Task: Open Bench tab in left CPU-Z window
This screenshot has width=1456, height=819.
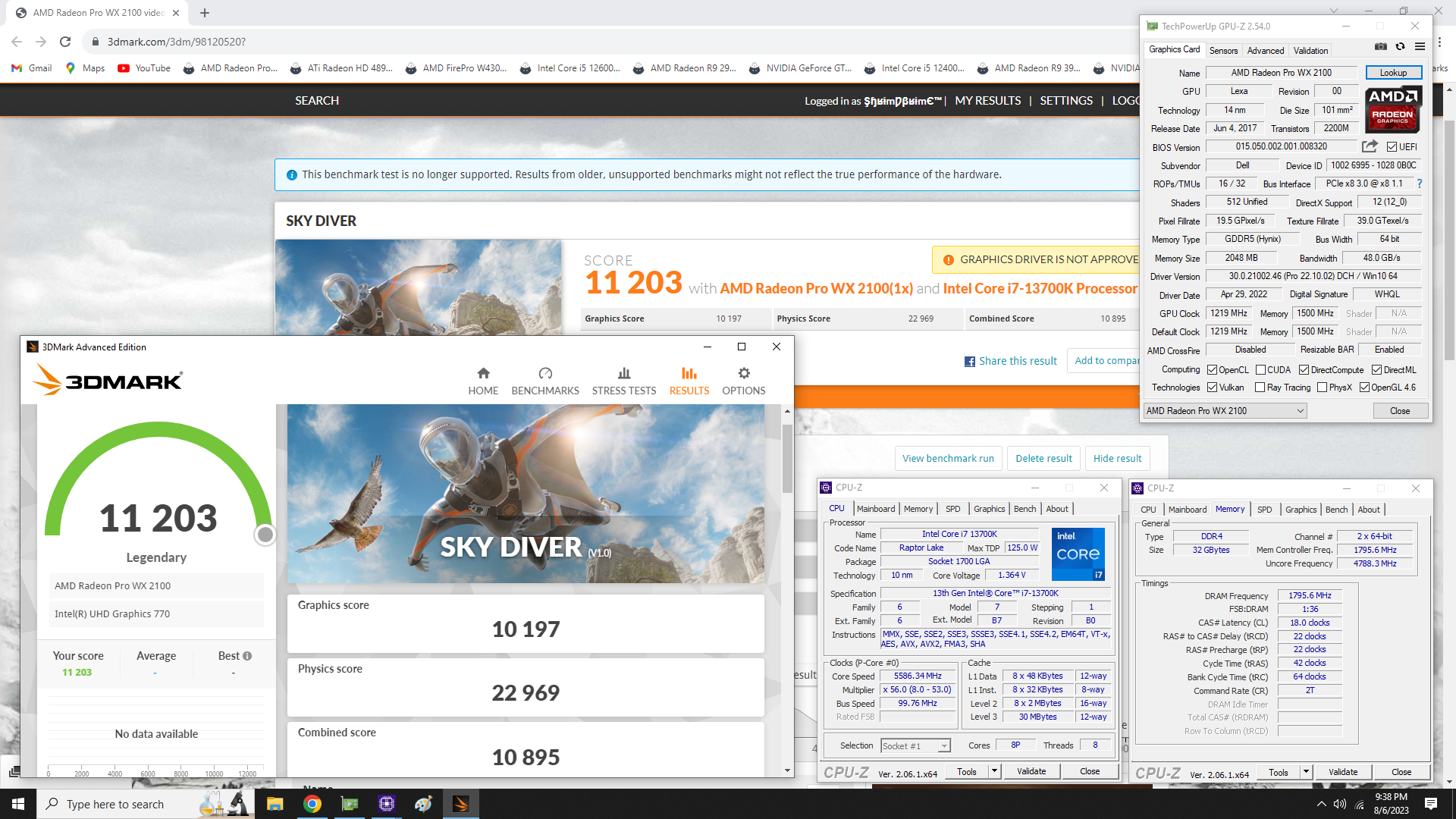Action: tap(1025, 509)
